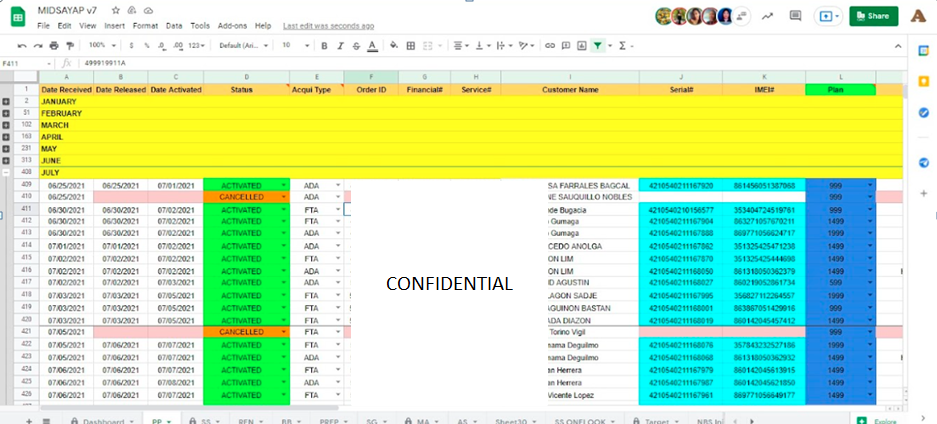Click the merge cells icon
937x424 pixels.
430,45
